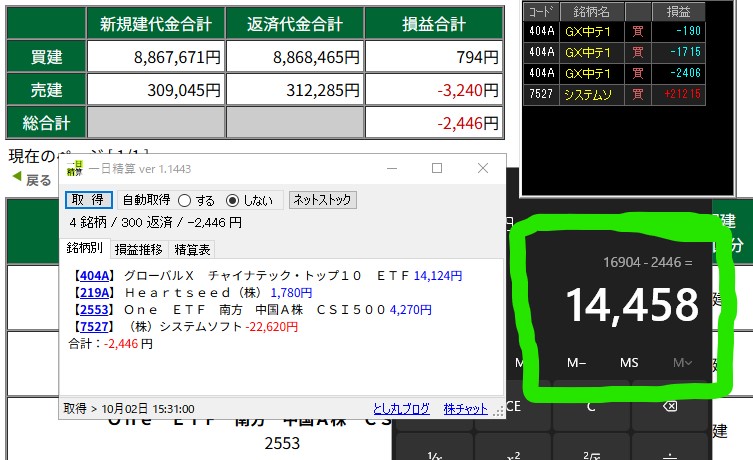Open the 7527 システムソフト code link

point(96,326)
